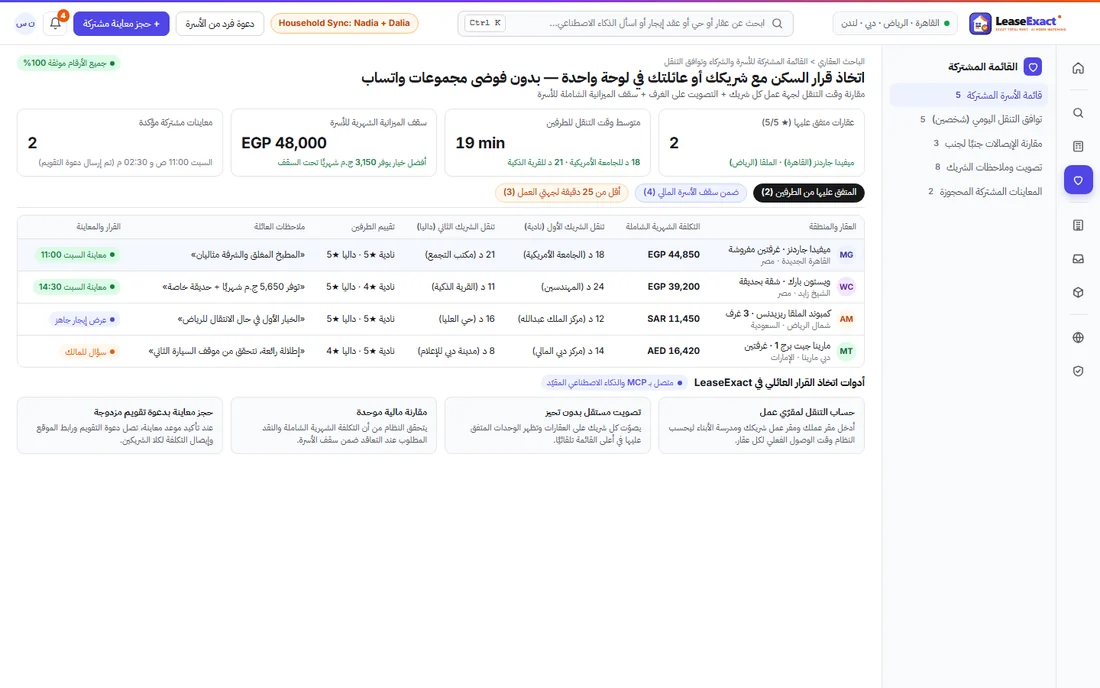Open the building icon in the side rail
1100x688 pixels.
[1078, 225]
